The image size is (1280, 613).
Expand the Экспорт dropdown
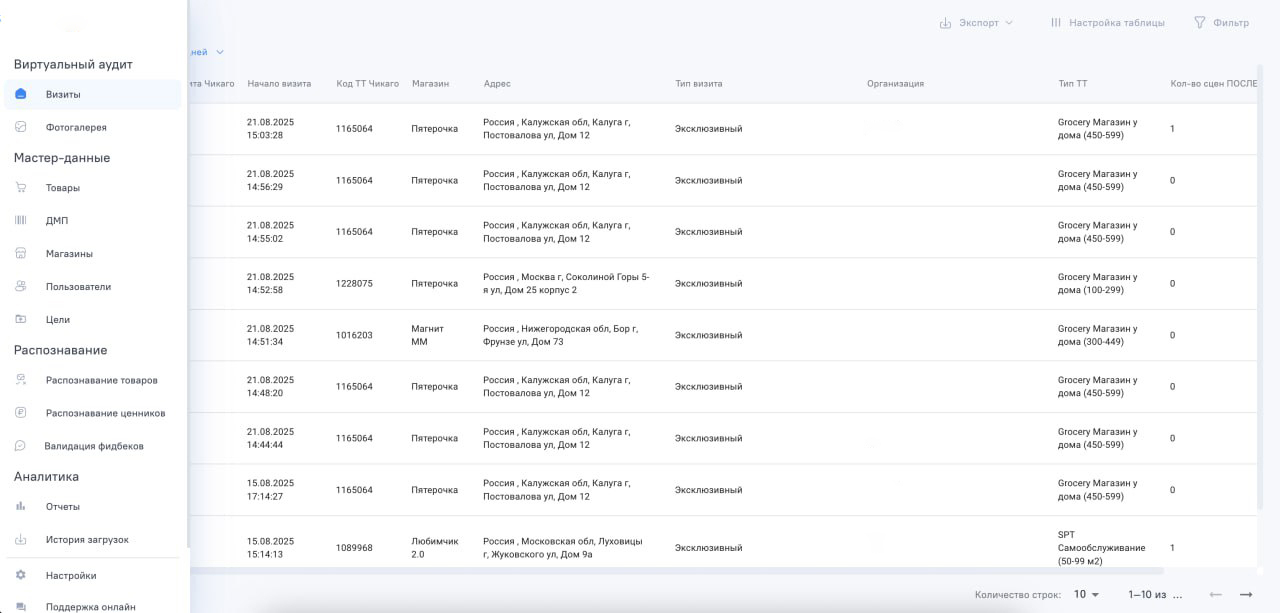point(976,22)
